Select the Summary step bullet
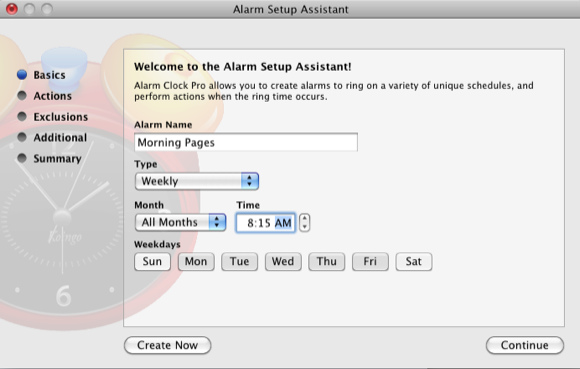 [x=22, y=158]
